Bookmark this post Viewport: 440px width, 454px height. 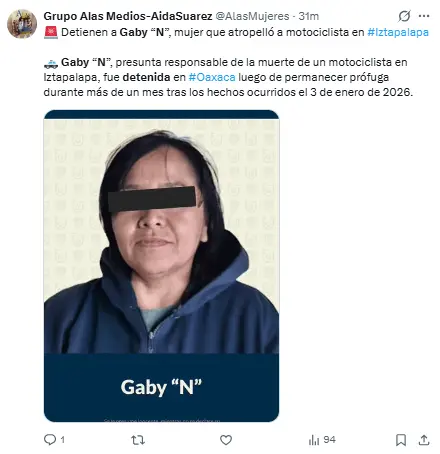(x=401, y=440)
